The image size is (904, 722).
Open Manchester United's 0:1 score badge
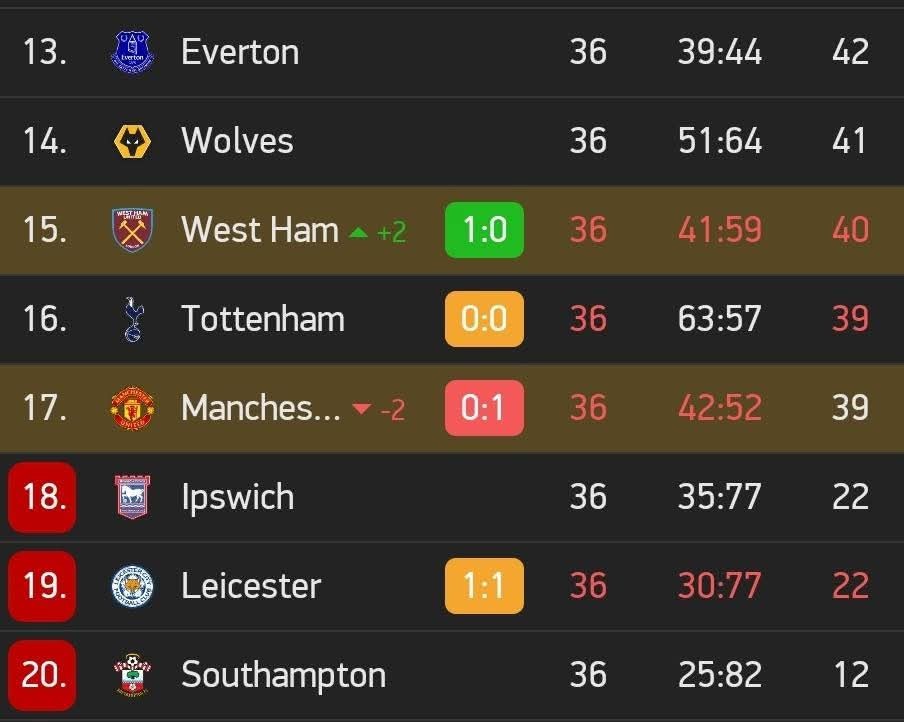point(484,408)
